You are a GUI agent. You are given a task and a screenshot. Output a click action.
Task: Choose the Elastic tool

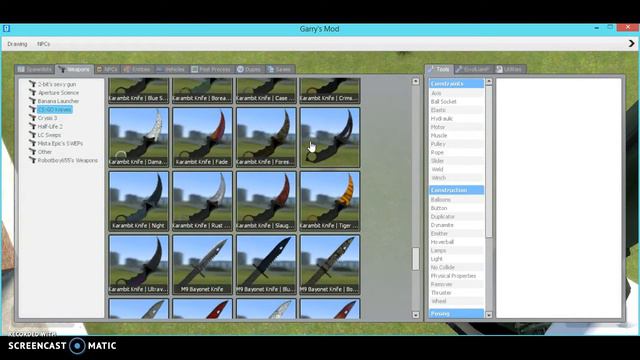[456, 110]
